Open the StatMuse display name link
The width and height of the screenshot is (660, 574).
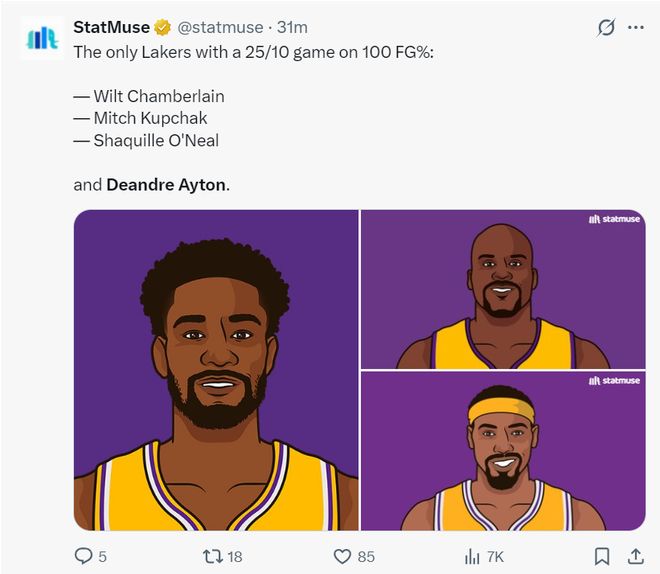click(x=111, y=27)
